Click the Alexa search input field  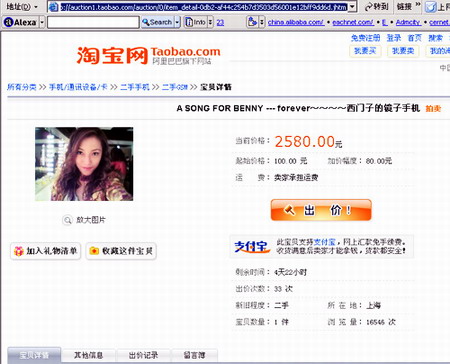93,22
